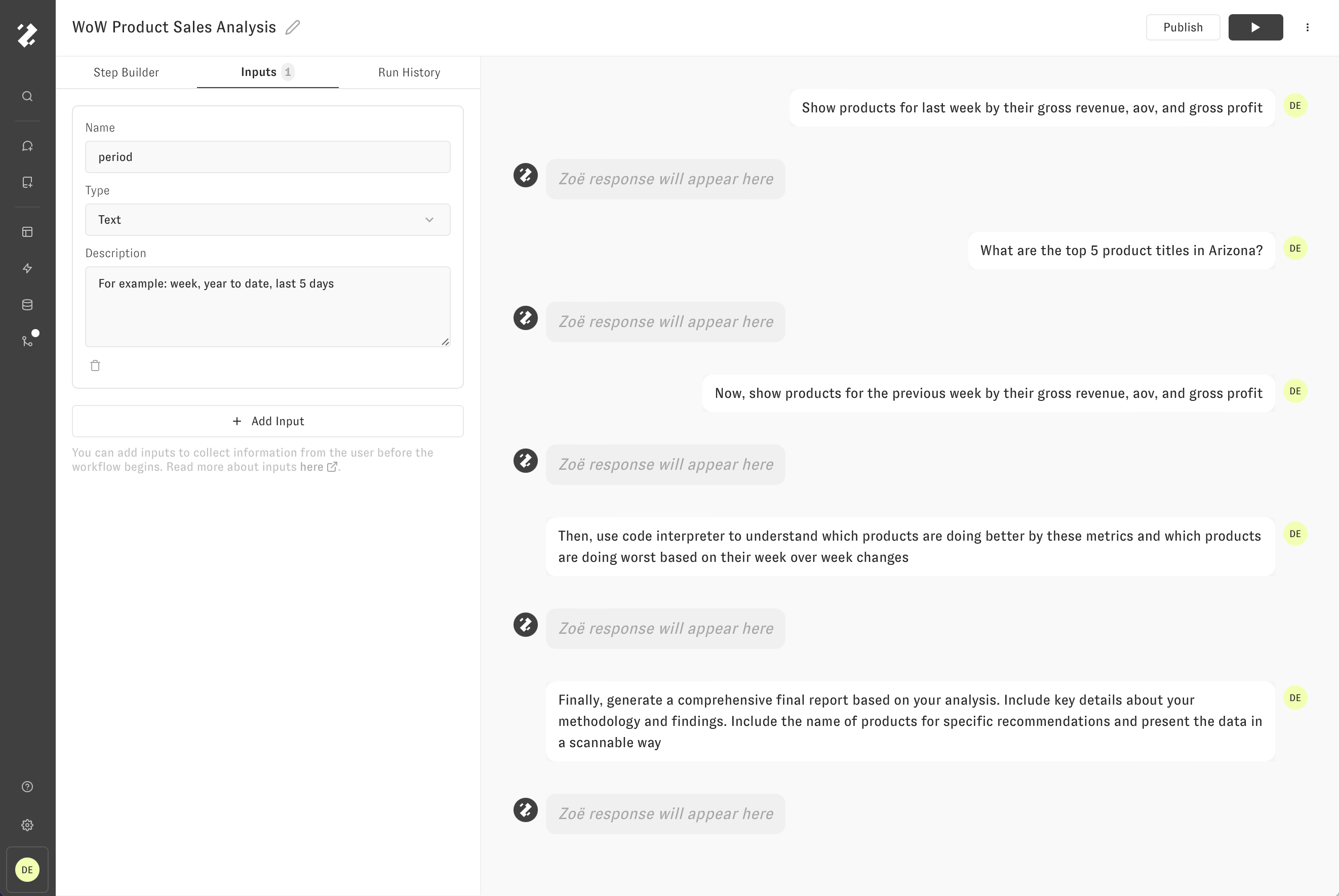Open the dashboards layout icon
This screenshot has height=896, width=1339.
pyautogui.click(x=27, y=231)
